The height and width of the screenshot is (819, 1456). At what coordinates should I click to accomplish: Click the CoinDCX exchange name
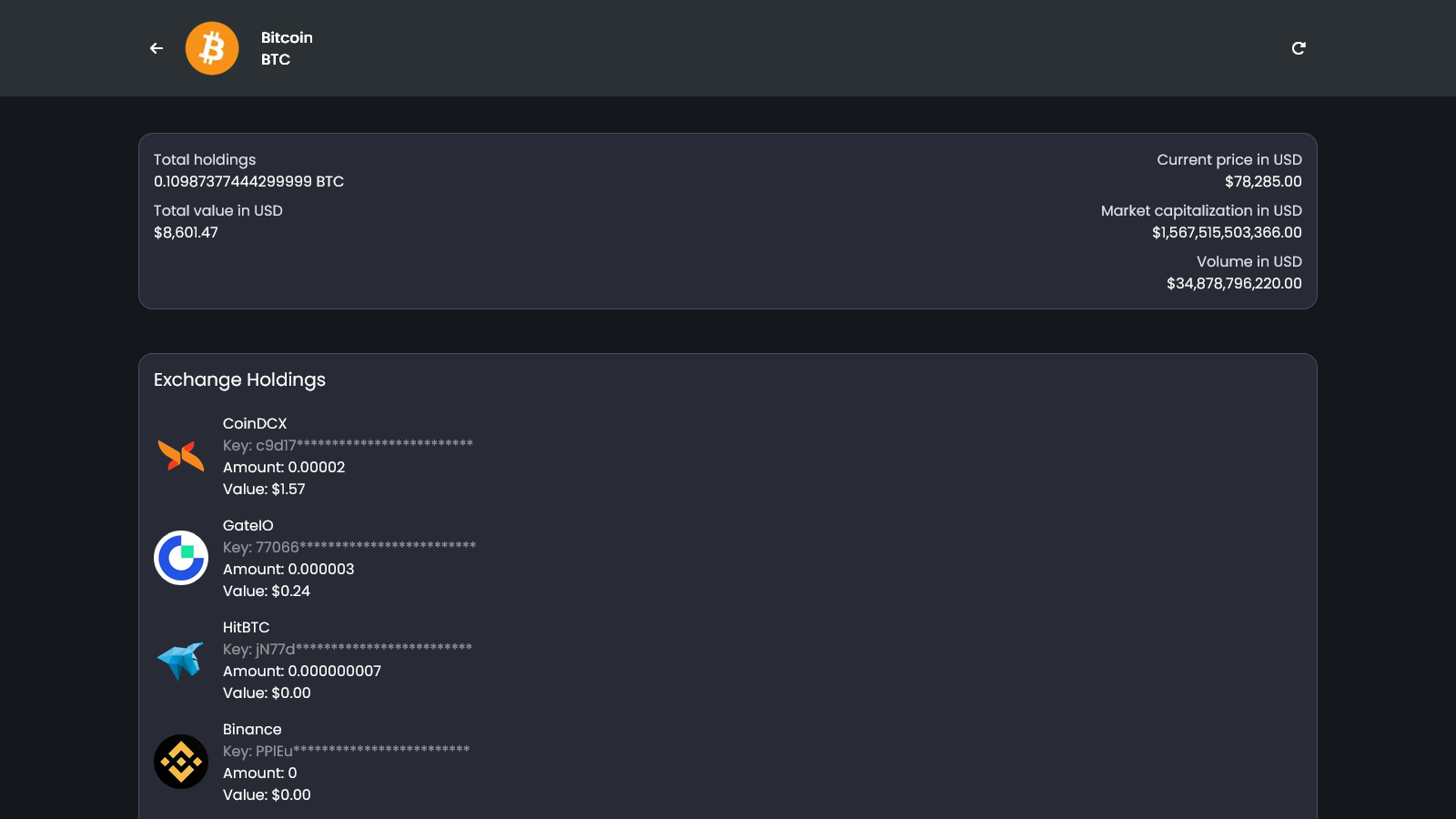[255, 423]
